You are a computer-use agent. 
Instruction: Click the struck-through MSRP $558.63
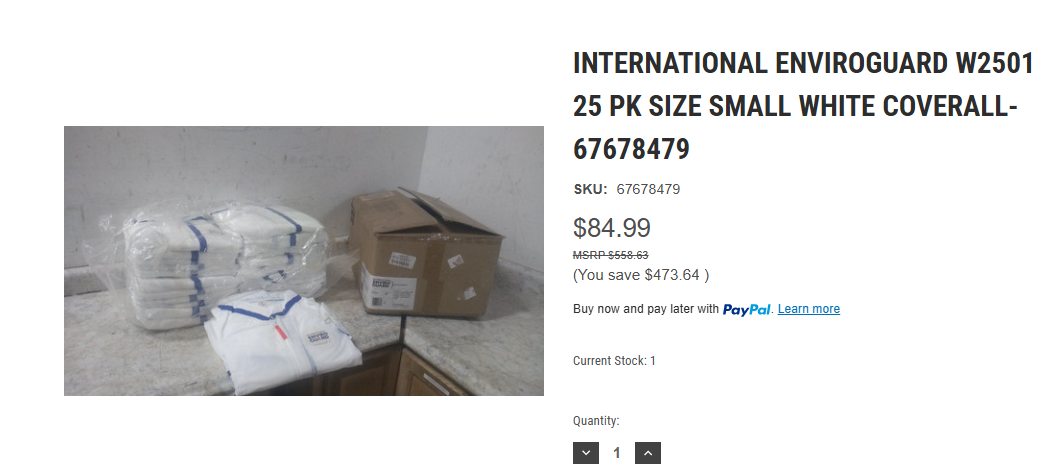click(610, 255)
